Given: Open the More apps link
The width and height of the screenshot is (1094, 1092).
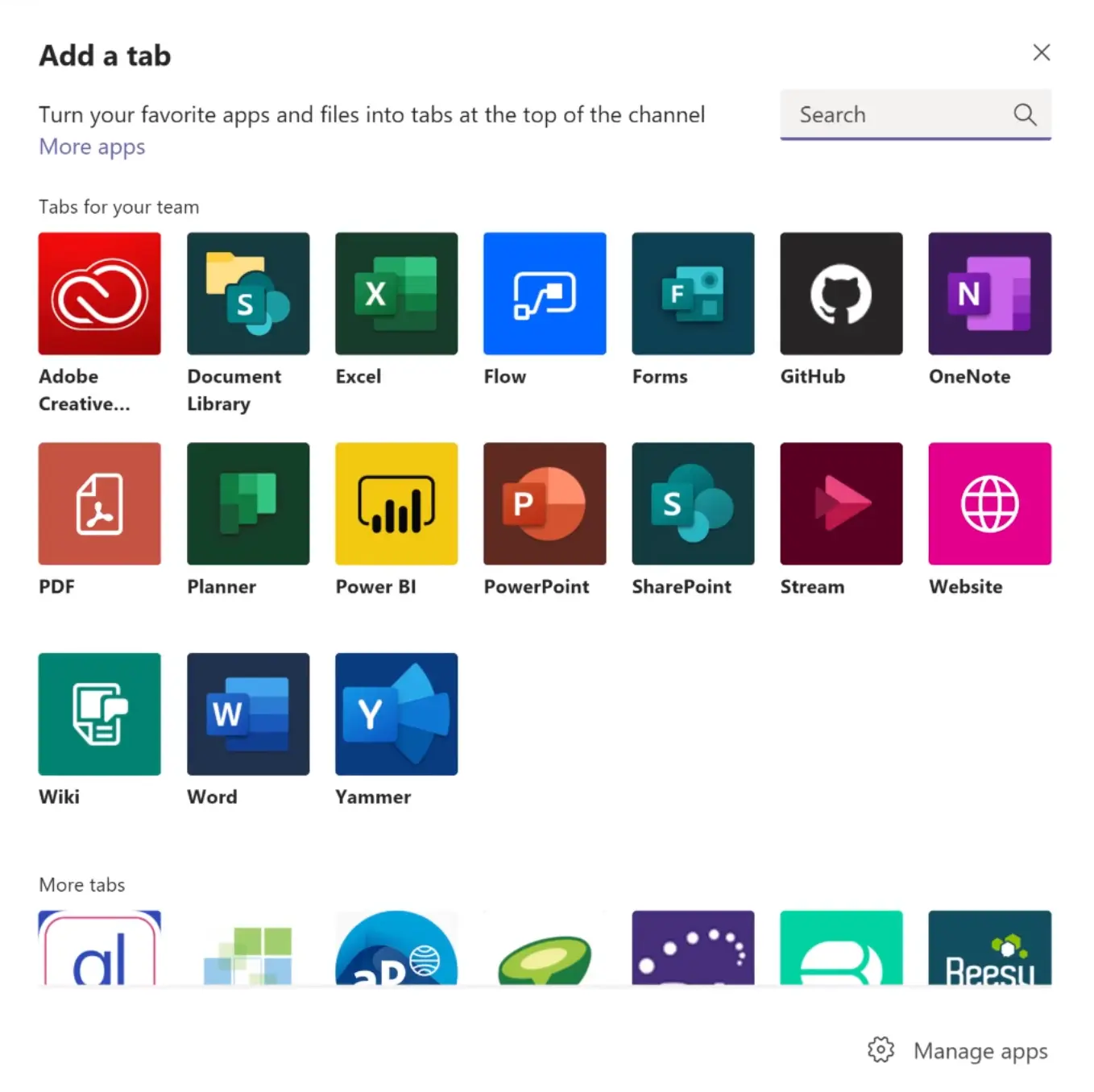Looking at the screenshot, I should point(92,147).
